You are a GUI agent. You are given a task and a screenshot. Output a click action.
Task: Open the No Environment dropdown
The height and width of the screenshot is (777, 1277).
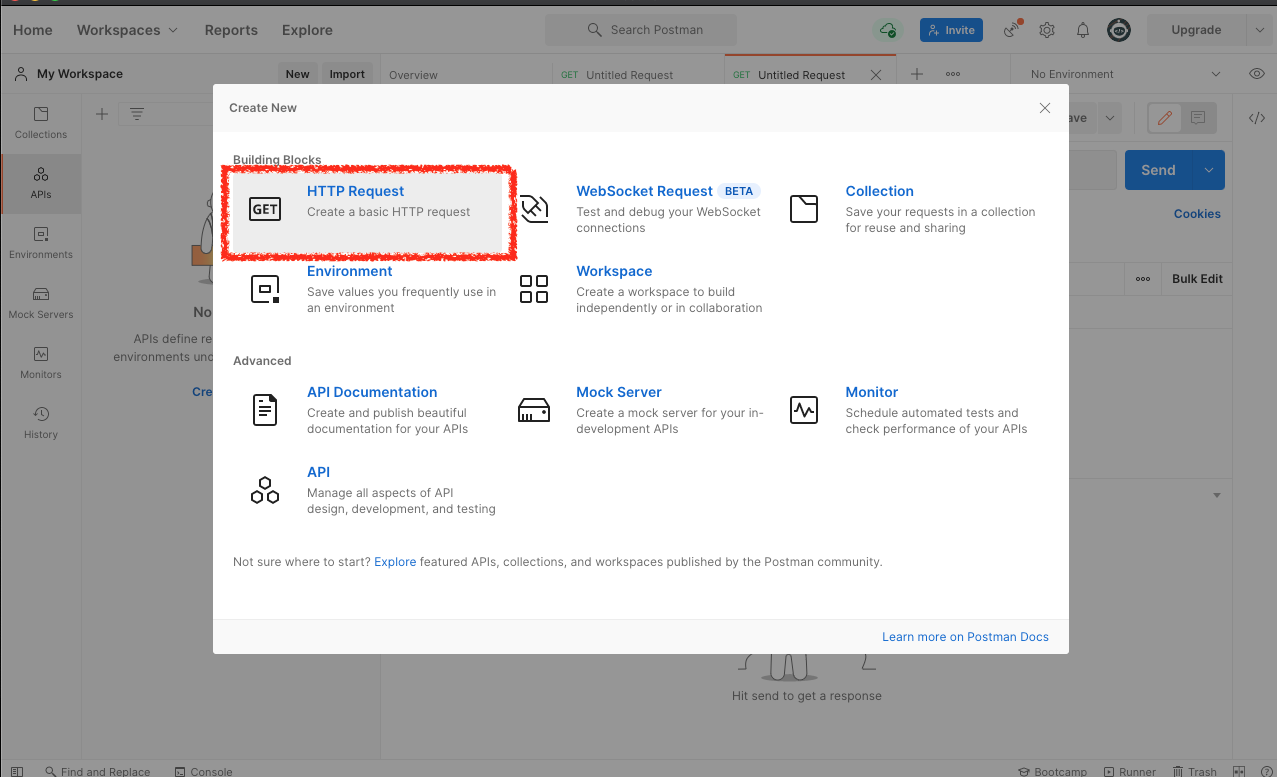[x=1125, y=74]
